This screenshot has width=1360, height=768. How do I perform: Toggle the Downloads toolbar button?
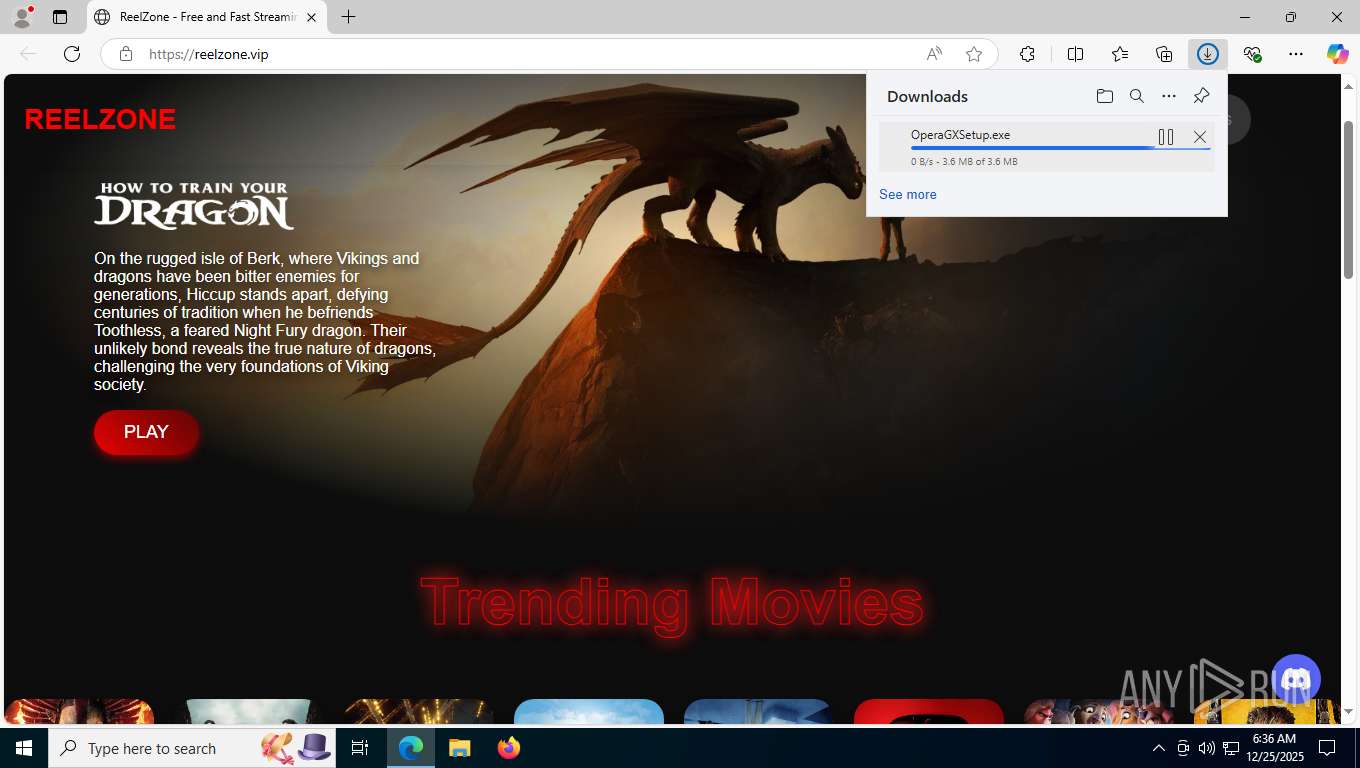1208,54
